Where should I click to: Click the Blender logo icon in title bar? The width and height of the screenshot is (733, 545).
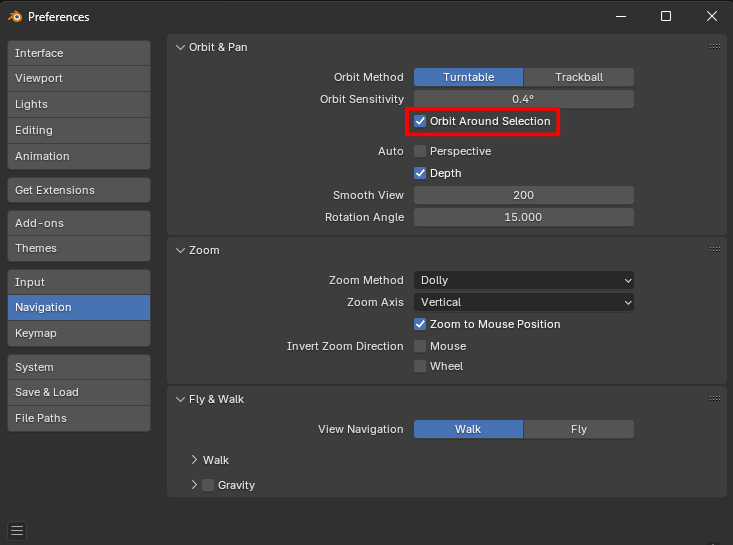pyautogui.click(x=15, y=17)
